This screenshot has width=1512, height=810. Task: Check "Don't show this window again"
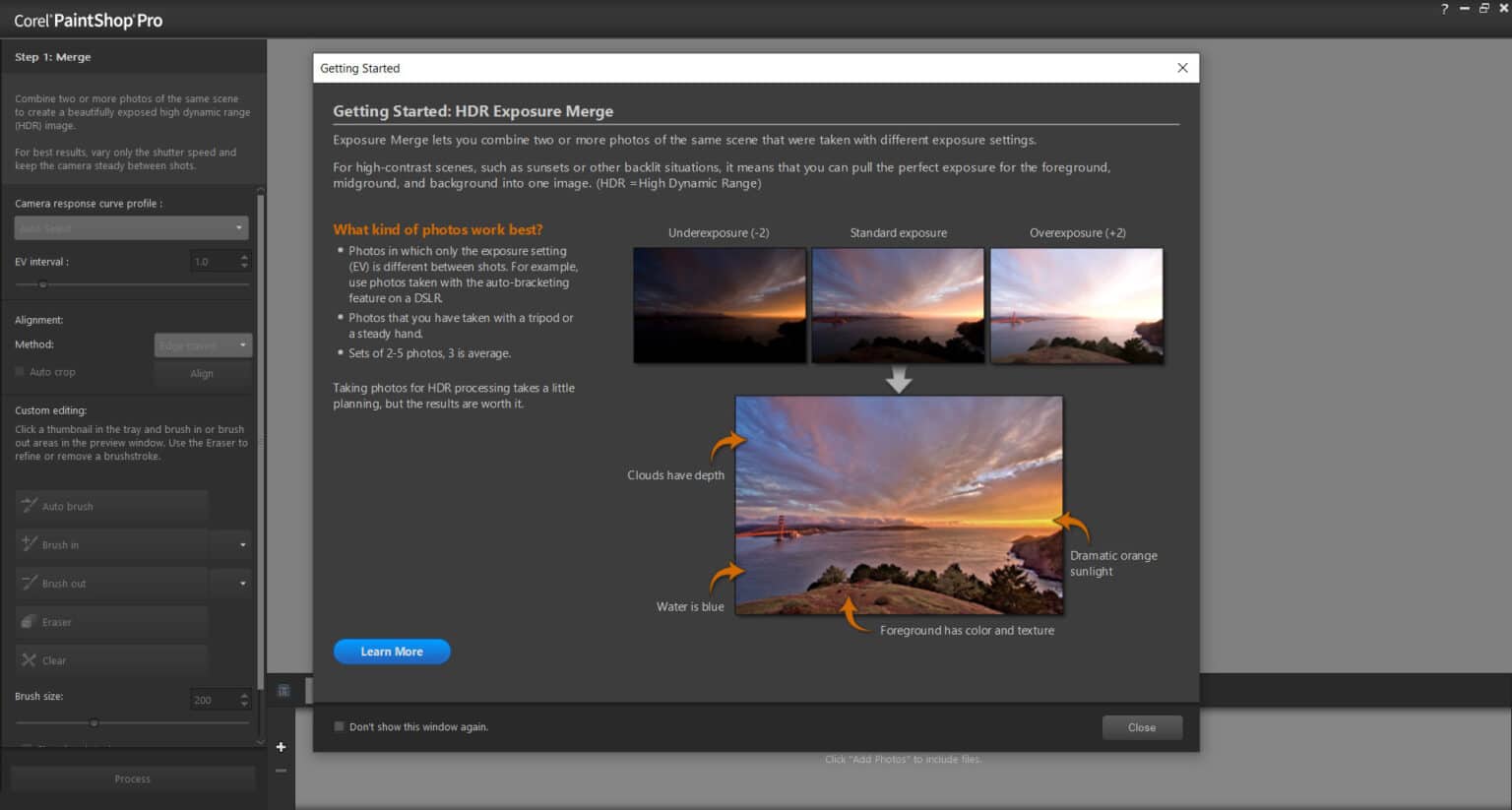coord(340,726)
